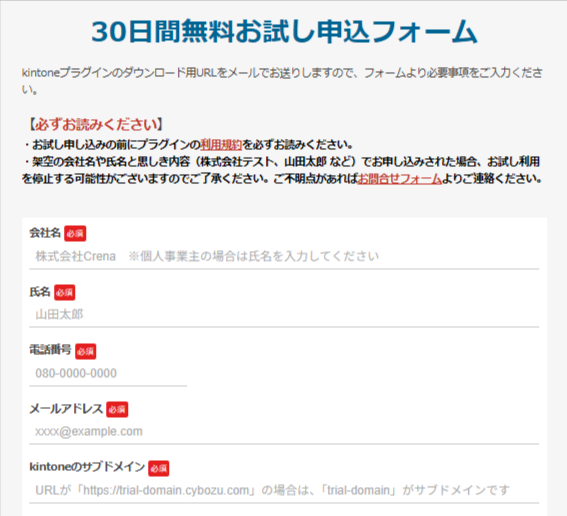
Task: Open the お問合せフォーム link
Action: point(400,179)
